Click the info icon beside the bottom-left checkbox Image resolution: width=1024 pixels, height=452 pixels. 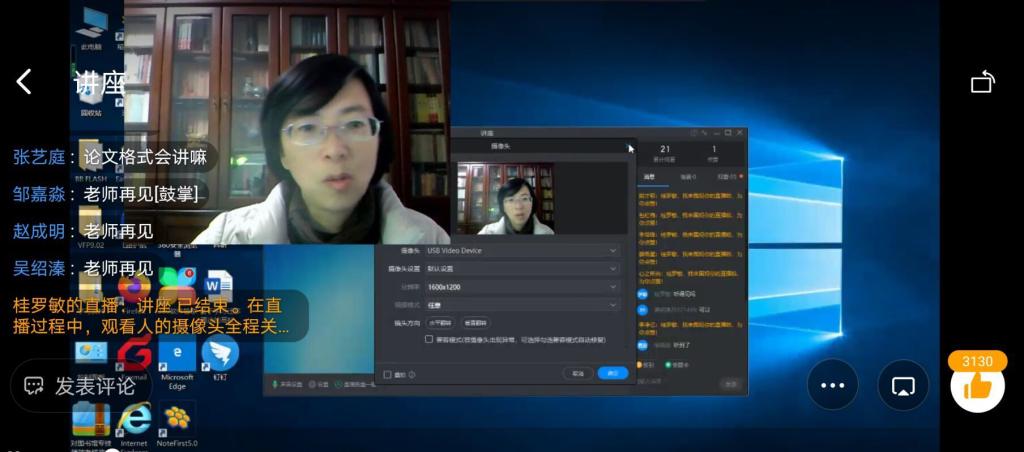[412, 374]
